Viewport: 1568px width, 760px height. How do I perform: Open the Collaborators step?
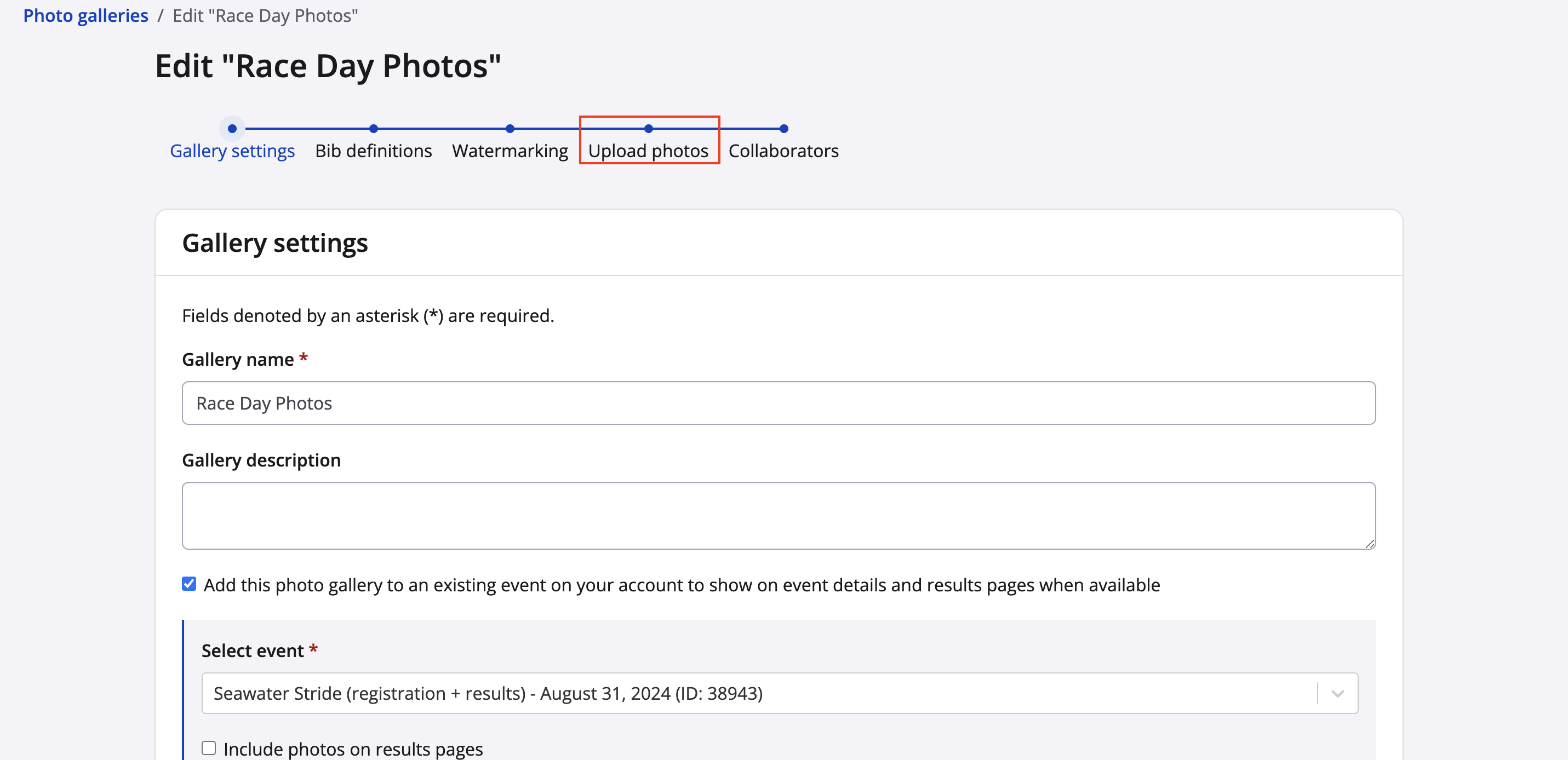click(783, 151)
